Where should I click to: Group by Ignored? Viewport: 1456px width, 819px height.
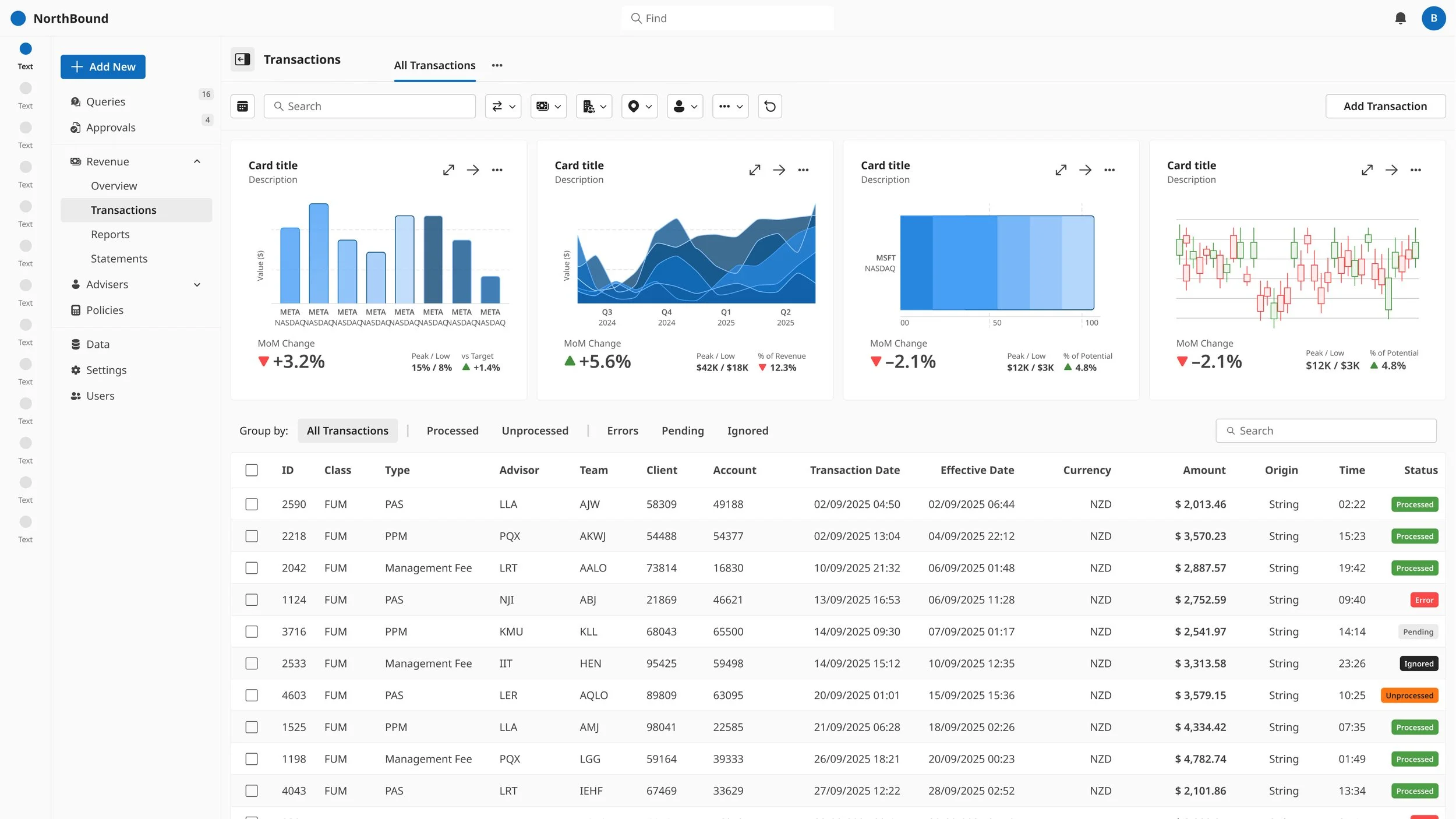748,430
